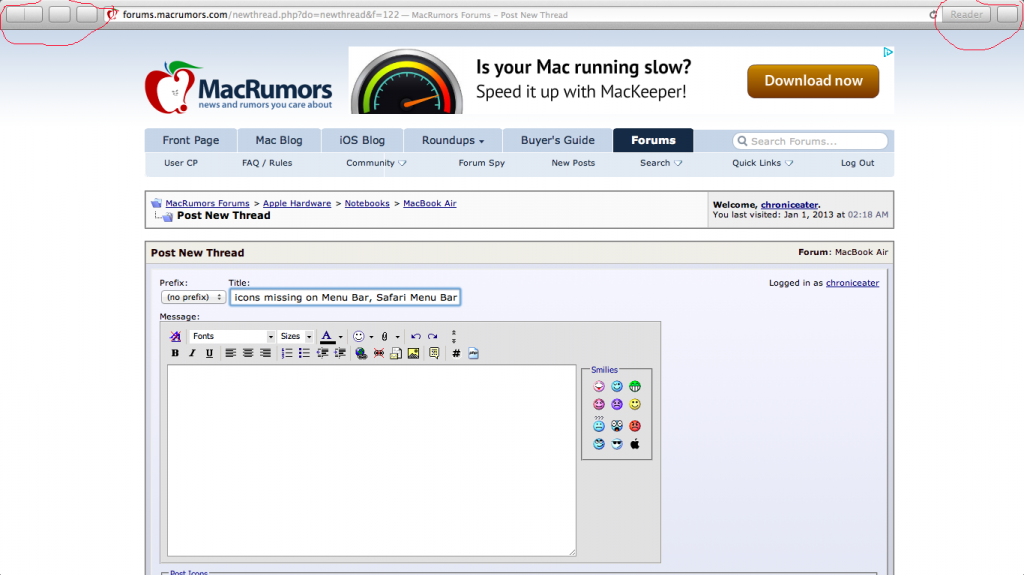Open the Buyer's Guide tab
The height and width of the screenshot is (575, 1024).
[x=558, y=140]
